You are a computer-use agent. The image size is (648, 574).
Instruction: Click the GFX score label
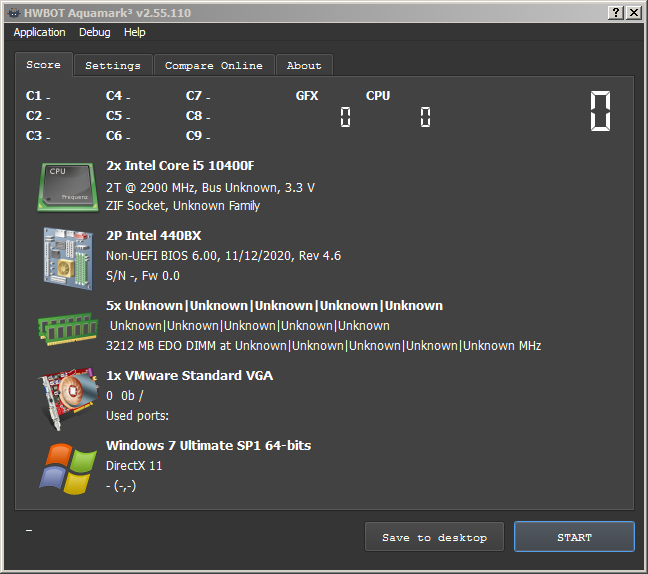[307, 96]
